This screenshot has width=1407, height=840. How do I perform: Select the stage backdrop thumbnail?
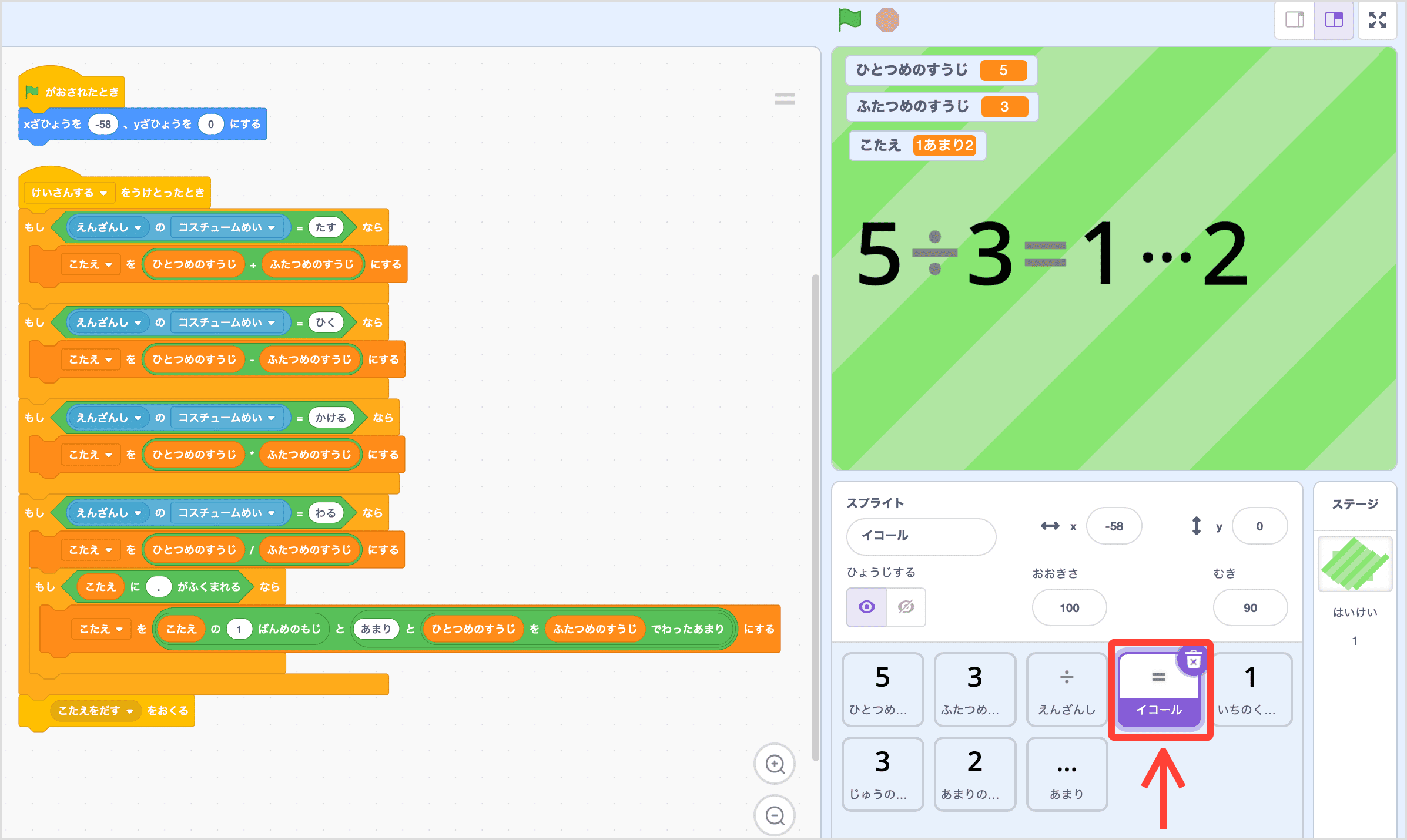1355,564
